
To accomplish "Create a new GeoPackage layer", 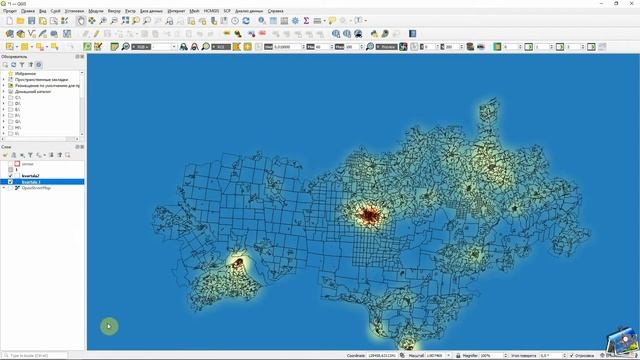I will pyautogui.click(x=20, y=34).
